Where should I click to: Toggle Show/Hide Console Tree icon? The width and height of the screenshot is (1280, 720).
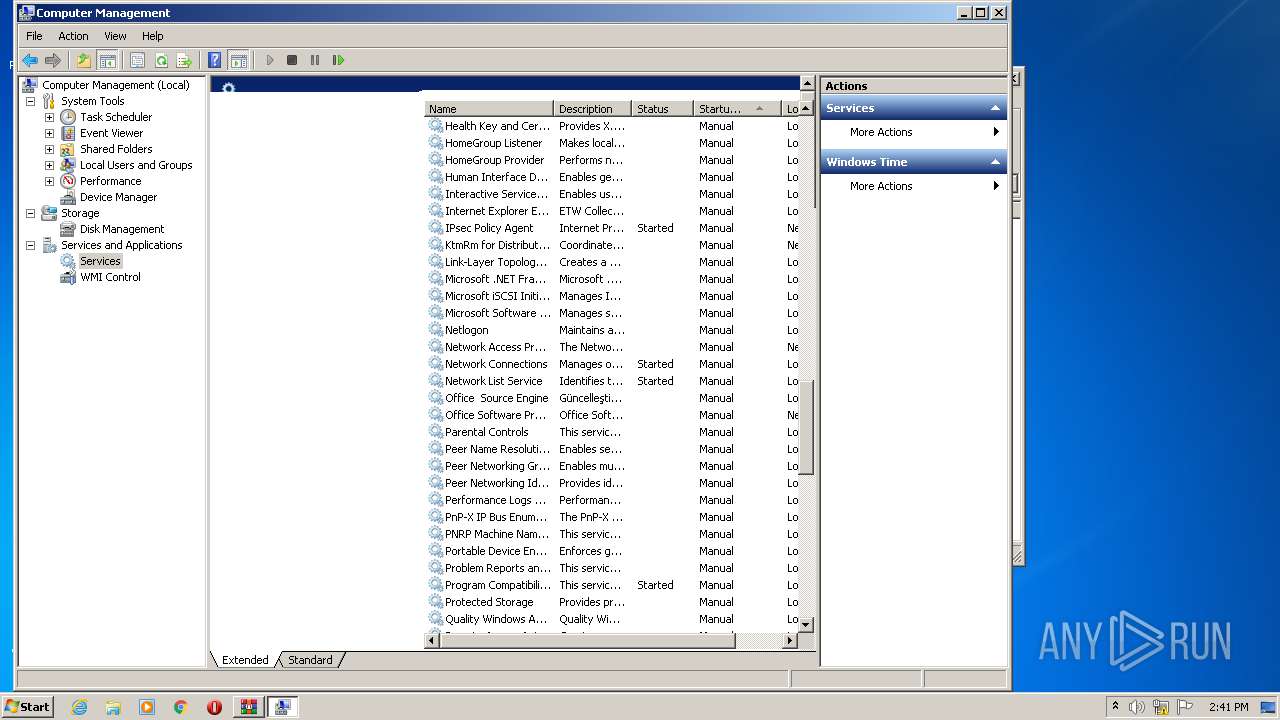click(x=107, y=60)
